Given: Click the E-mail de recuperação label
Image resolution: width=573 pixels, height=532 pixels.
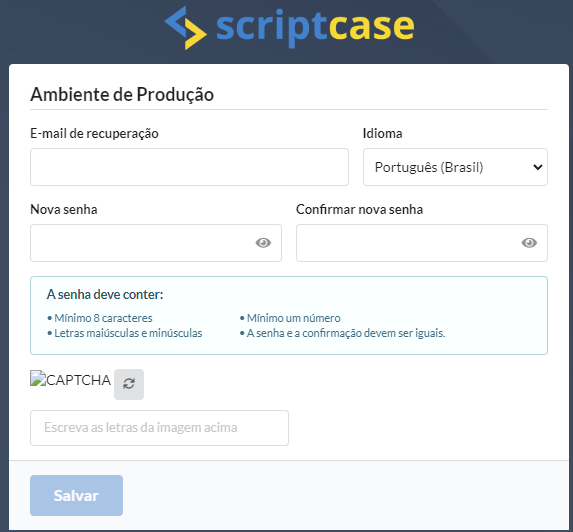Looking at the screenshot, I should [94, 134].
